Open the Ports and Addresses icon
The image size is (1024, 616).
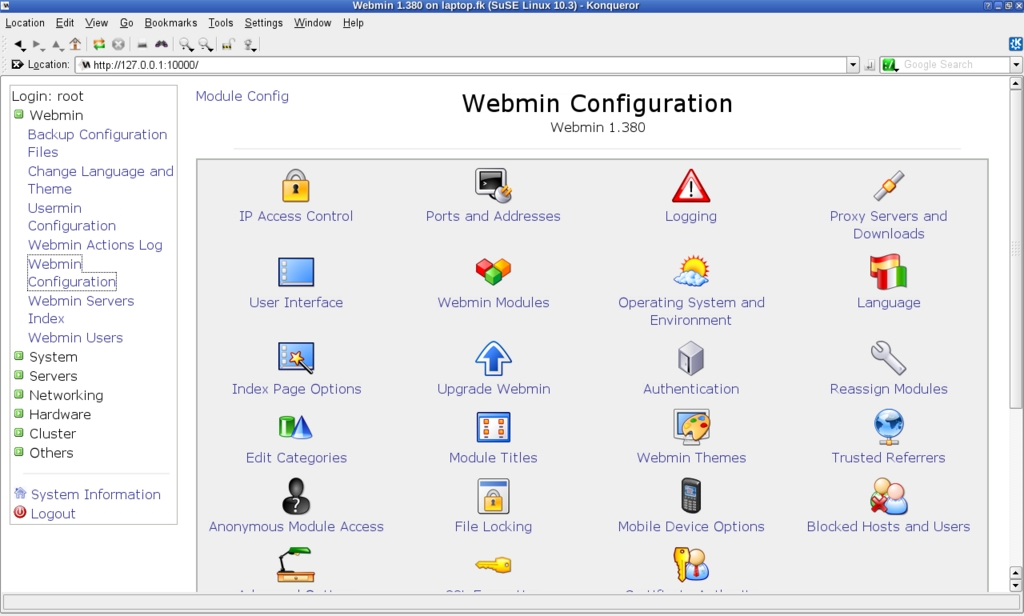click(x=493, y=186)
